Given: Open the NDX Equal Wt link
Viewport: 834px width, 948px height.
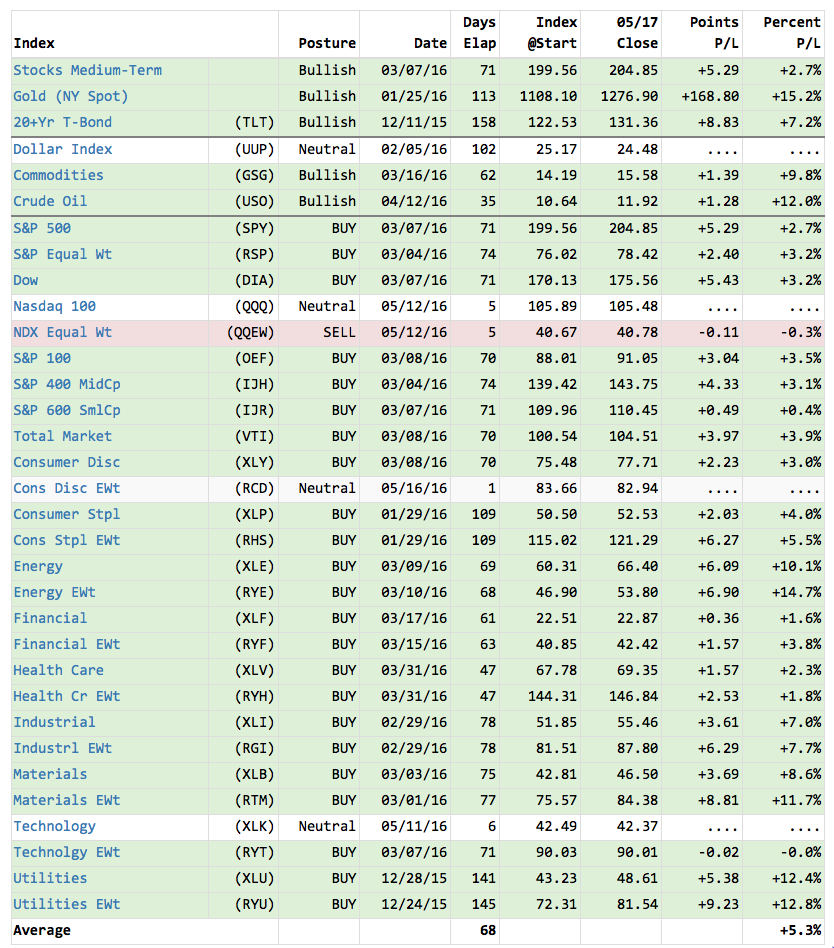Looking at the screenshot, I should 62,332.
